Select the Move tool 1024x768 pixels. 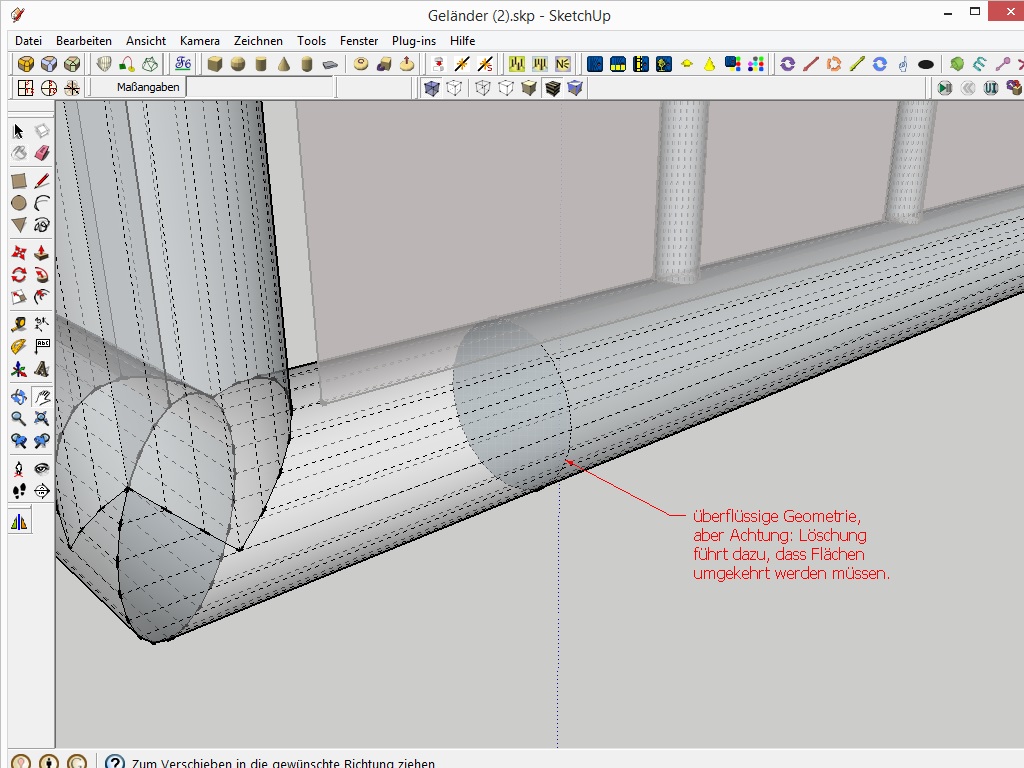click(x=18, y=252)
